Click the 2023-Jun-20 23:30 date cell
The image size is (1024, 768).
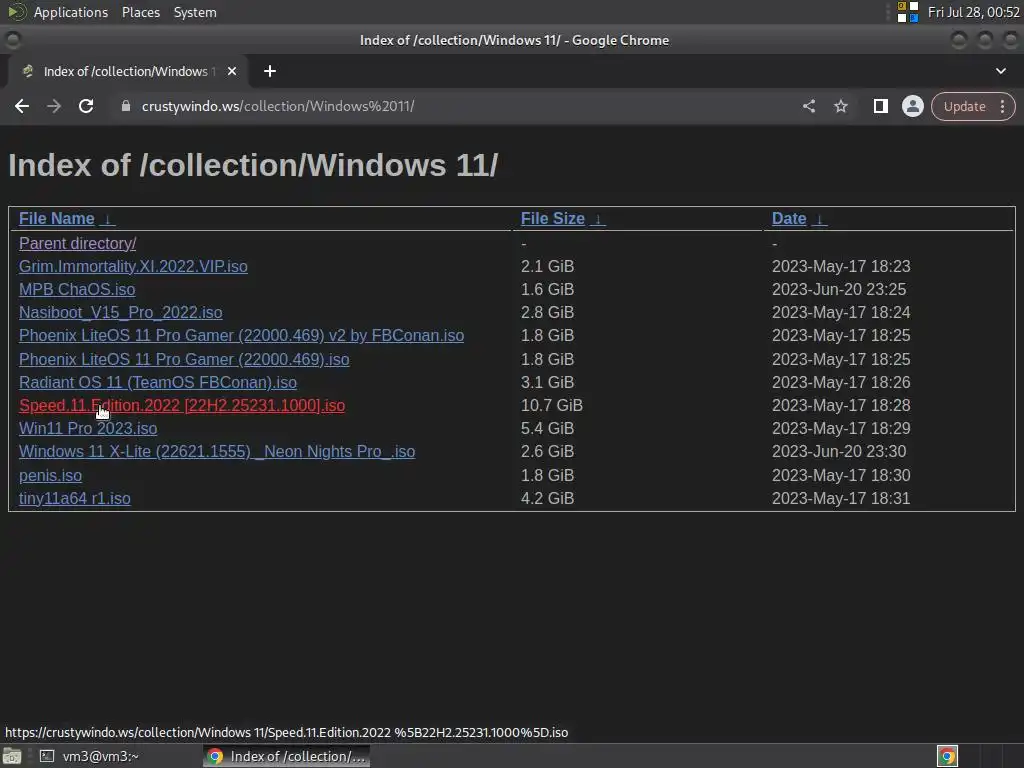pyautogui.click(x=839, y=451)
